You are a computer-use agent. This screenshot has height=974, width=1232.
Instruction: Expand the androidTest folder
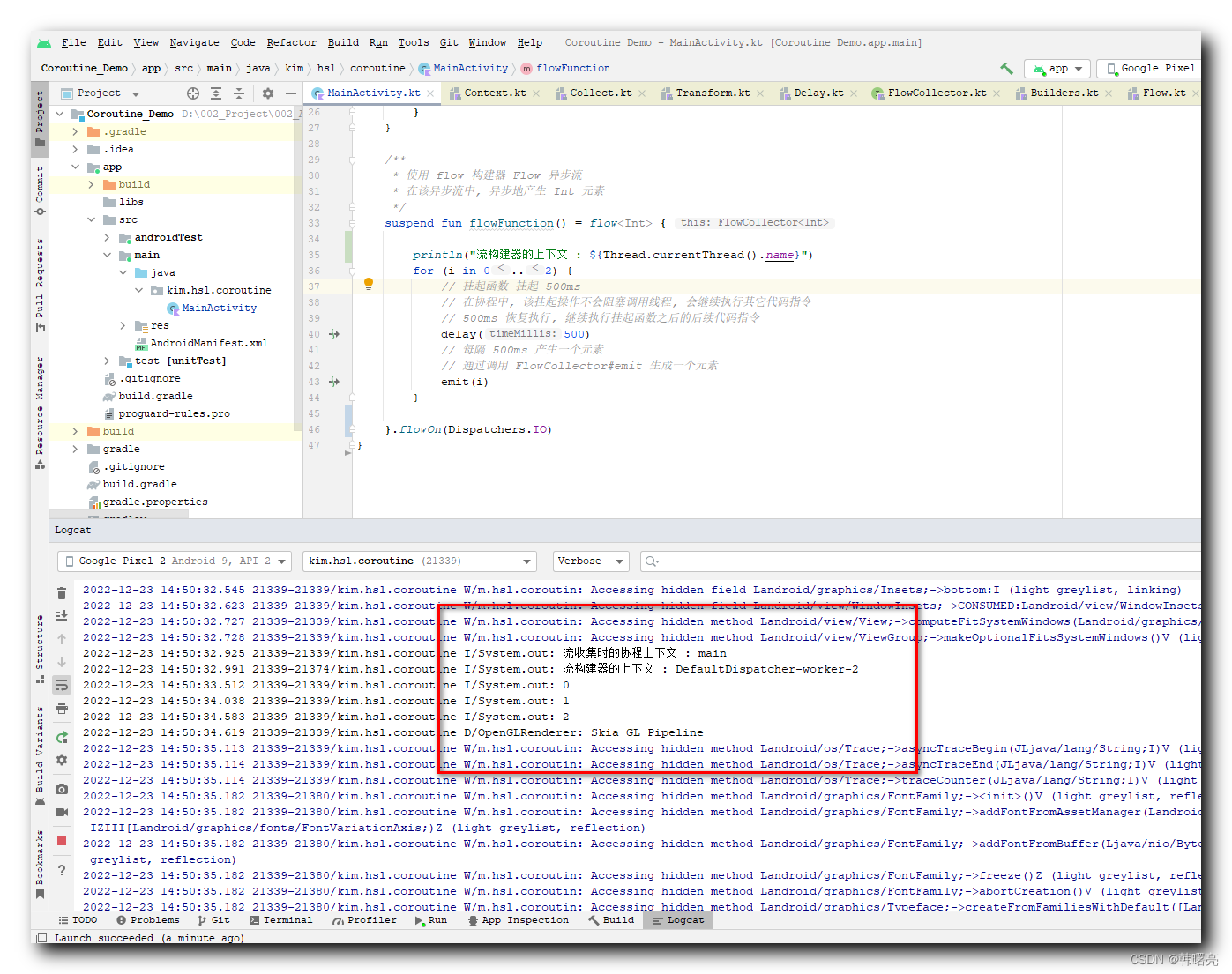pos(107,237)
